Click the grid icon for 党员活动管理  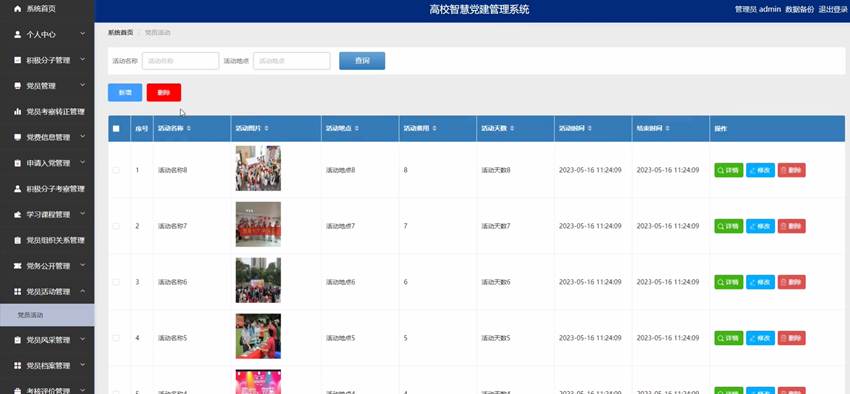pyautogui.click(x=17, y=292)
